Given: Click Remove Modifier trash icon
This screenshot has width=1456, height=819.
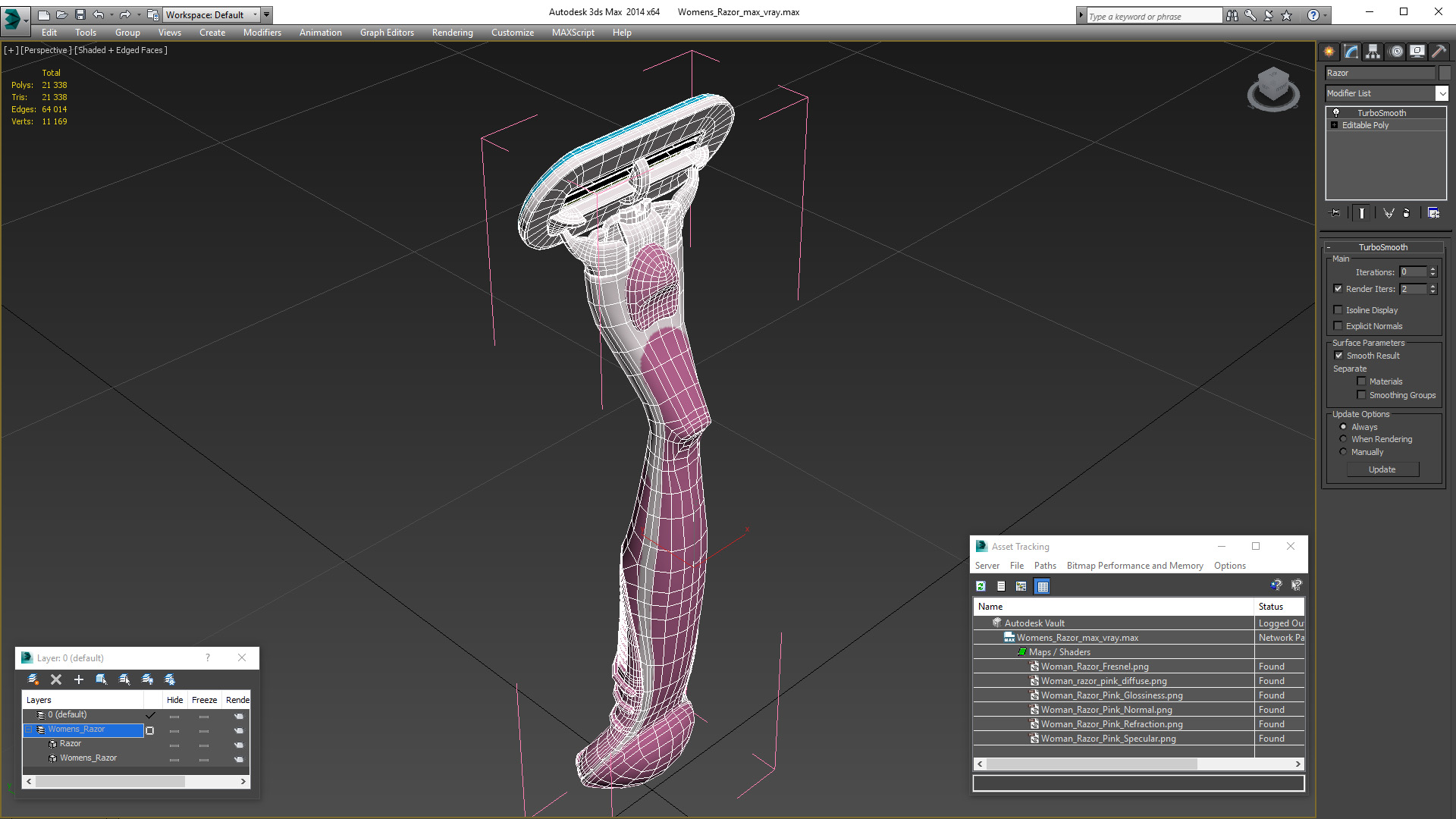Looking at the screenshot, I should point(1407,213).
